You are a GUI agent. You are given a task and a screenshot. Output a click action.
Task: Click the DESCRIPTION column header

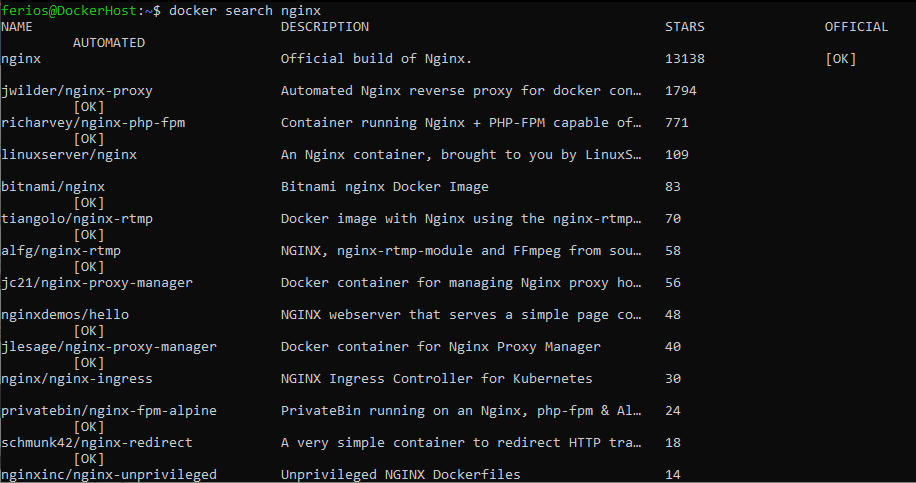(325, 27)
